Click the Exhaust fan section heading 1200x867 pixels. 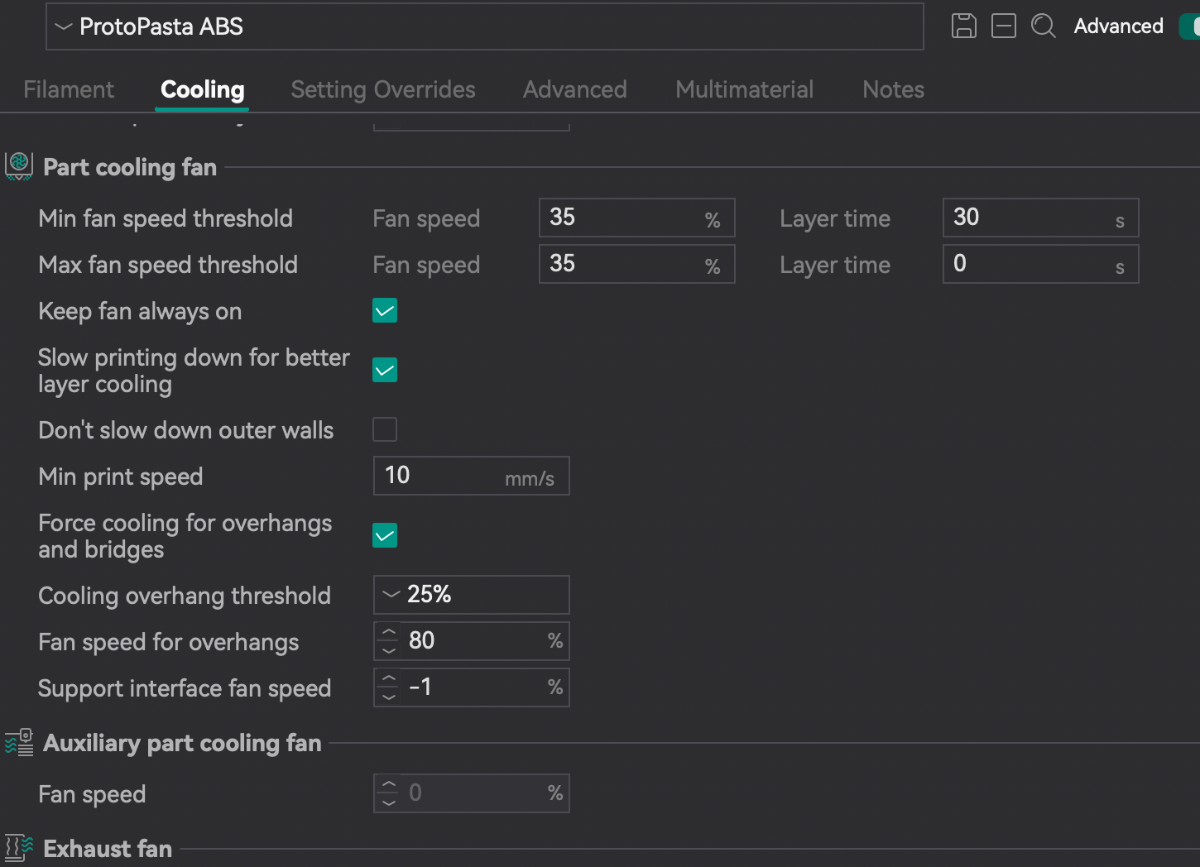(108, 849)
